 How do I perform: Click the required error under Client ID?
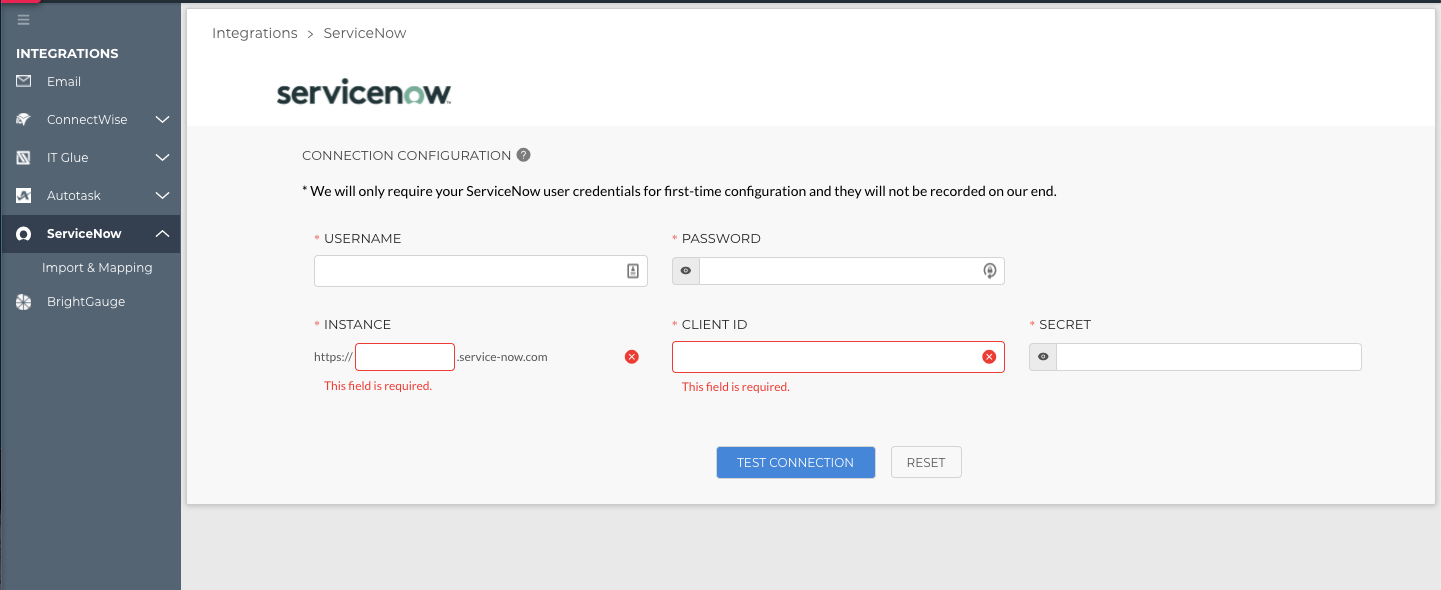[736, 387]
